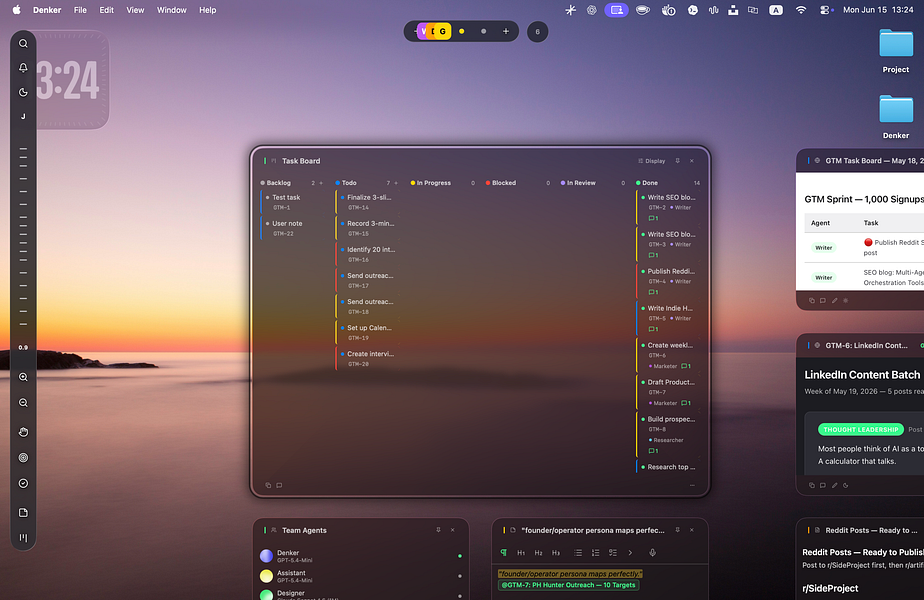Image resolution: width=924 pixels, height=600 pixels.
Task: Open notifications bell in the sidebar
Action: (23, 68)
